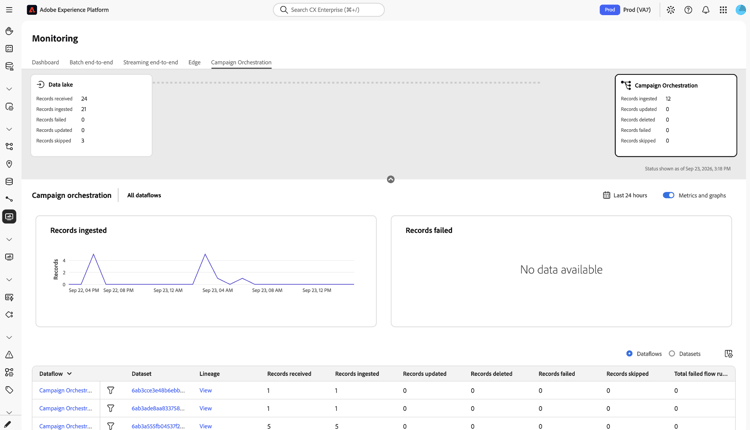
Task: Expand the sidebar chevron above workflow nodes icon
Action: [9, 129]
